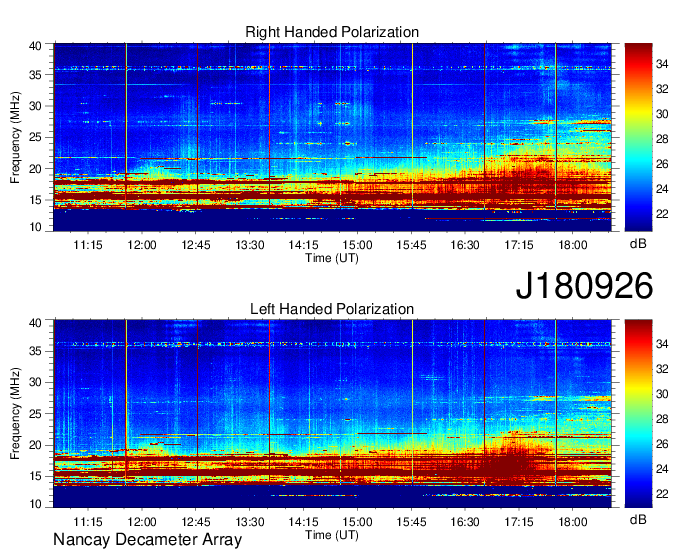Screen dimensions: 680x552
Task: Click the 34 value on the top color bar
Action: pyautogui.click(x=662, y=64)
